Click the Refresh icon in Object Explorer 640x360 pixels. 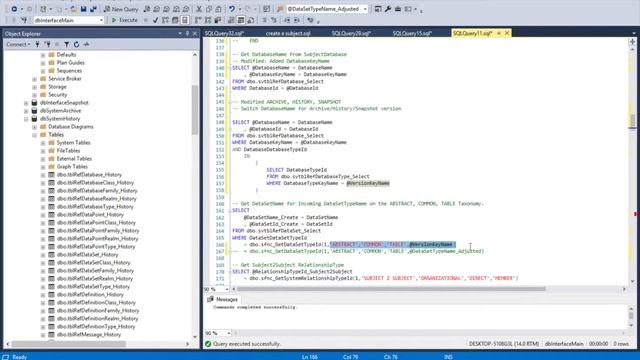(76, 44)
